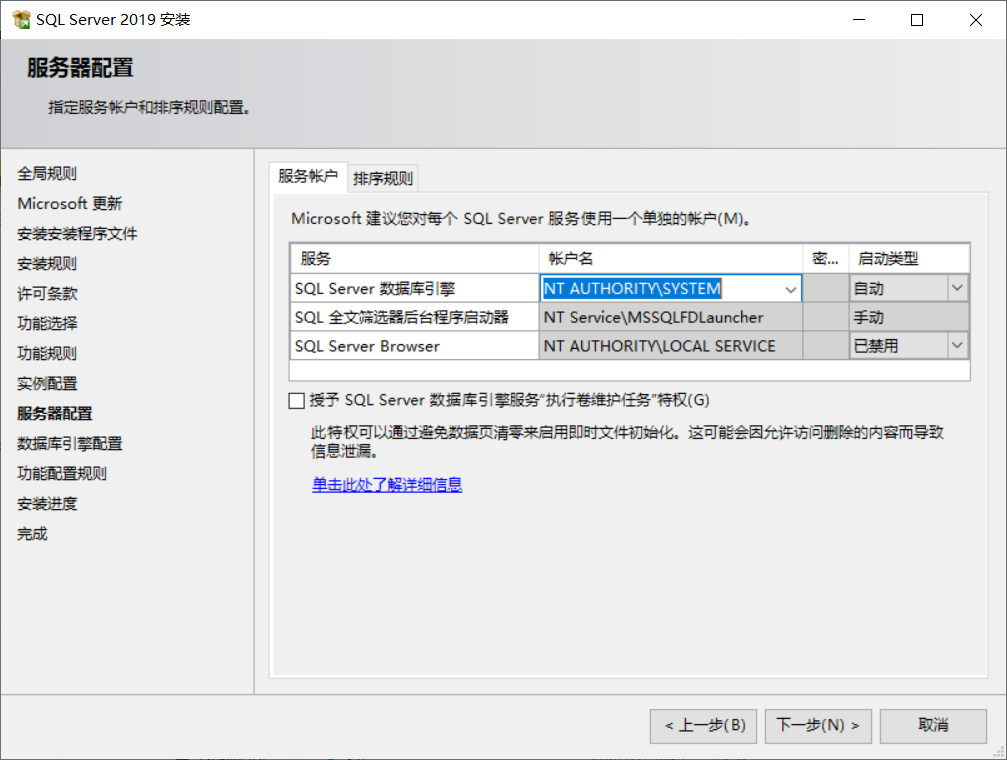Open the 单击此处了解详细信息 link

[x=387, y=484]
